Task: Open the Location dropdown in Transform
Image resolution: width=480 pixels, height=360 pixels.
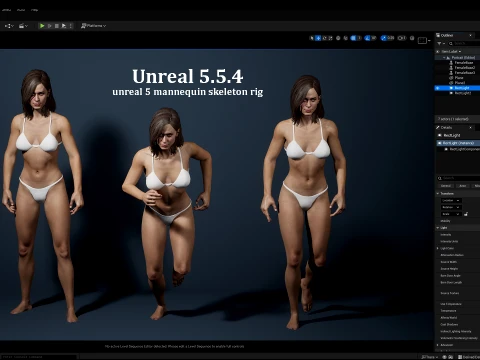Action: point(451,201)
